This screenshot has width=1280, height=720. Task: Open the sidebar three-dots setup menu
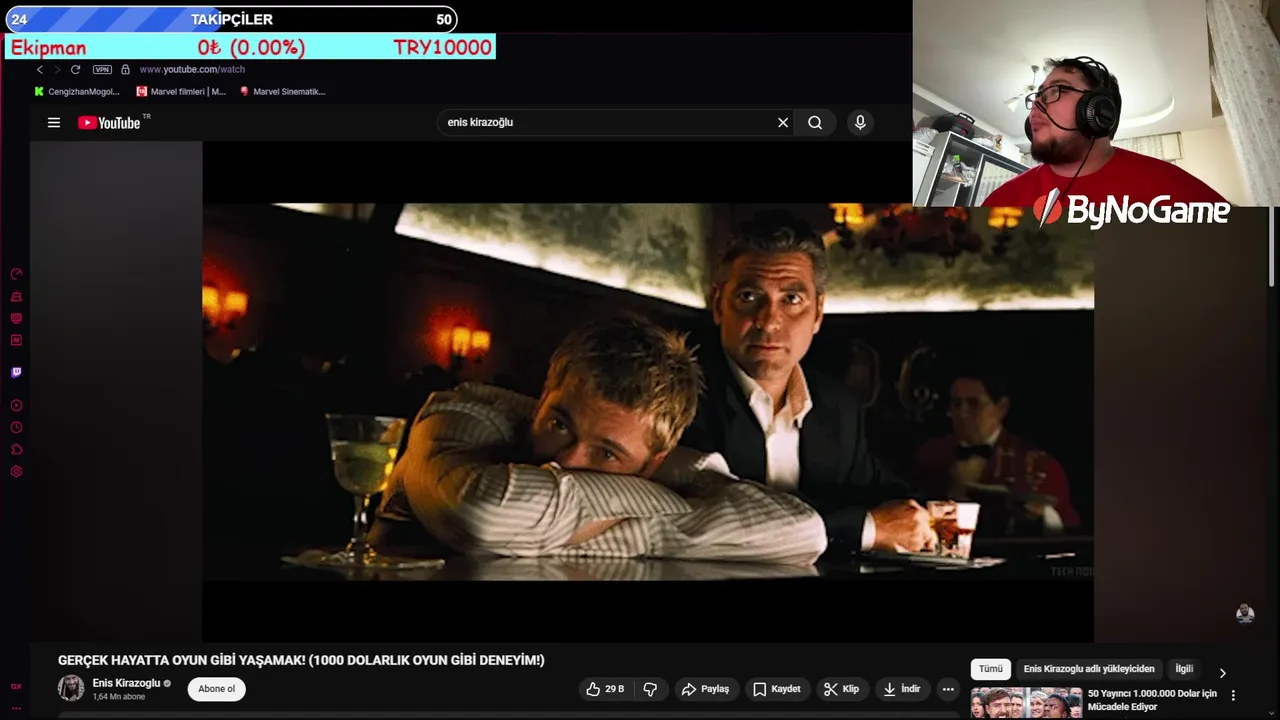[x=16, y=708]
